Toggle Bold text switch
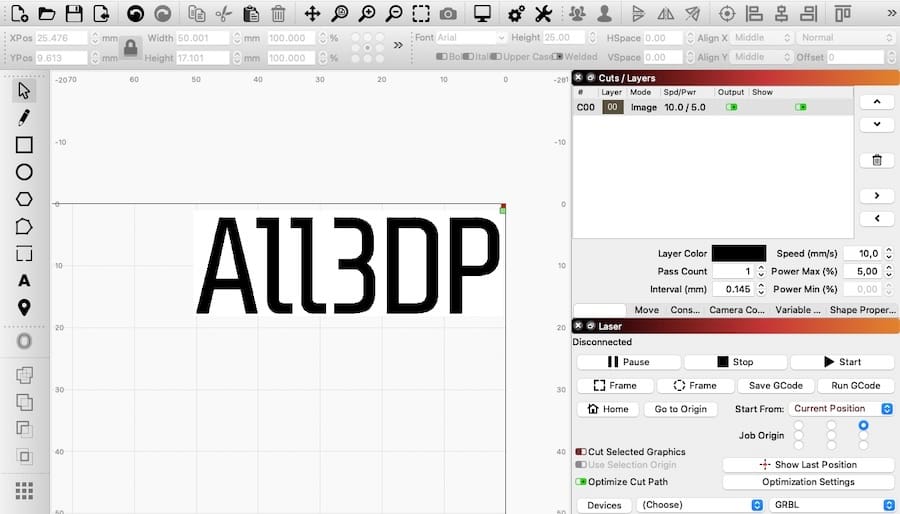Viewport: 900px width, 514px height. (441, 57)
